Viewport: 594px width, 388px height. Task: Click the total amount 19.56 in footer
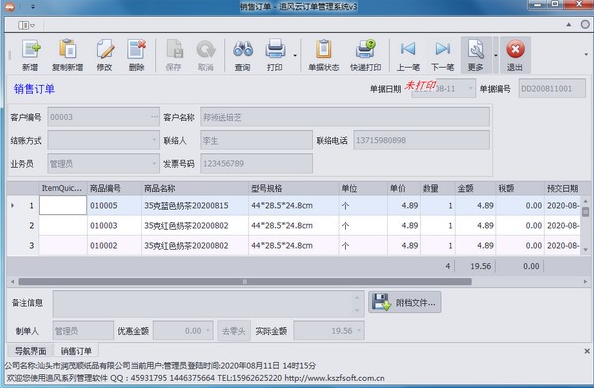click(x=480, y=266)
